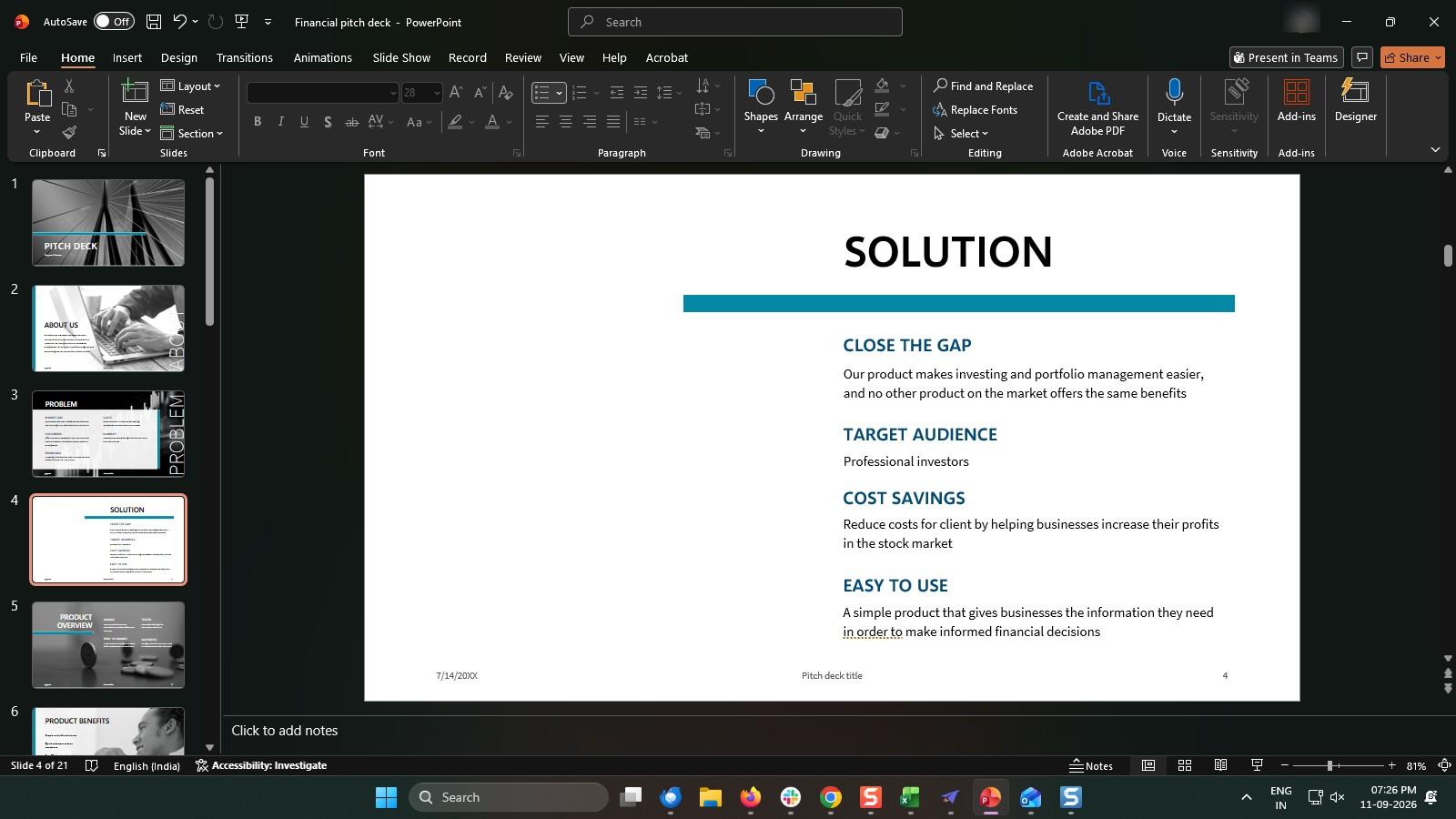
Task: Toggle Bold formatting
Action: pyautogui.click(x=258, y=121)
